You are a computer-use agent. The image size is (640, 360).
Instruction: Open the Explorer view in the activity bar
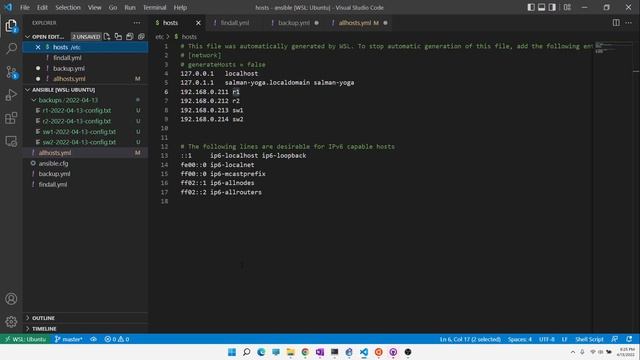point(11,26)
